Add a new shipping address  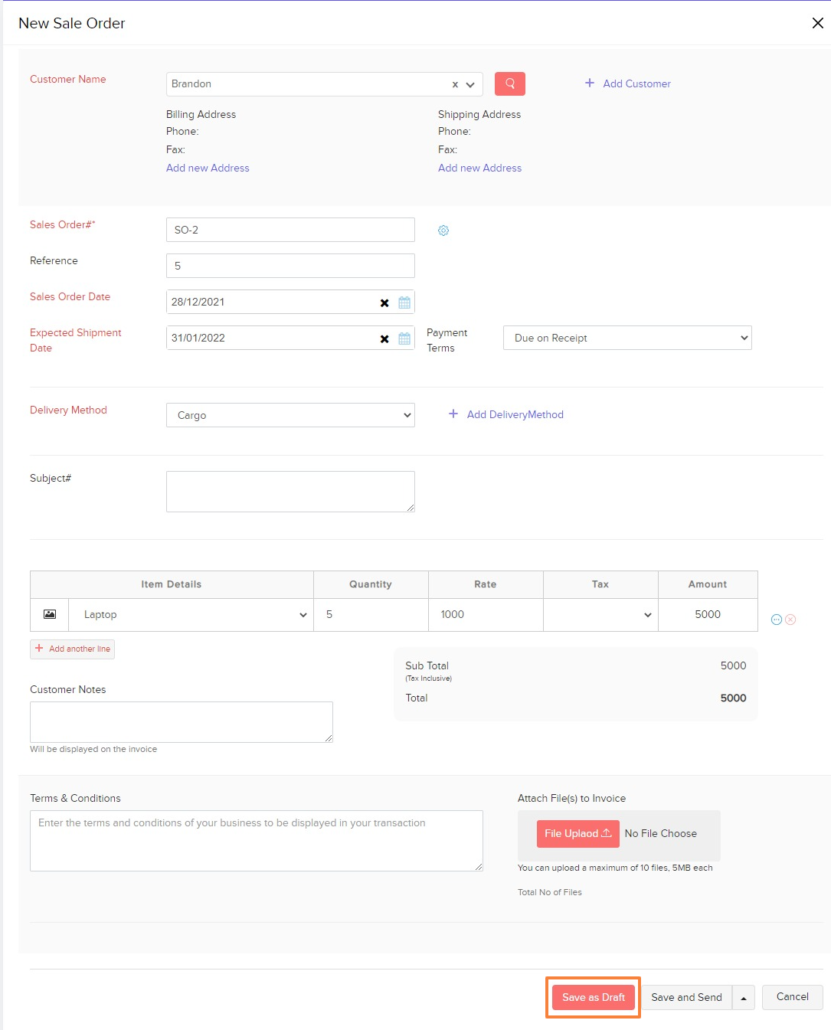tap(479, 168)
